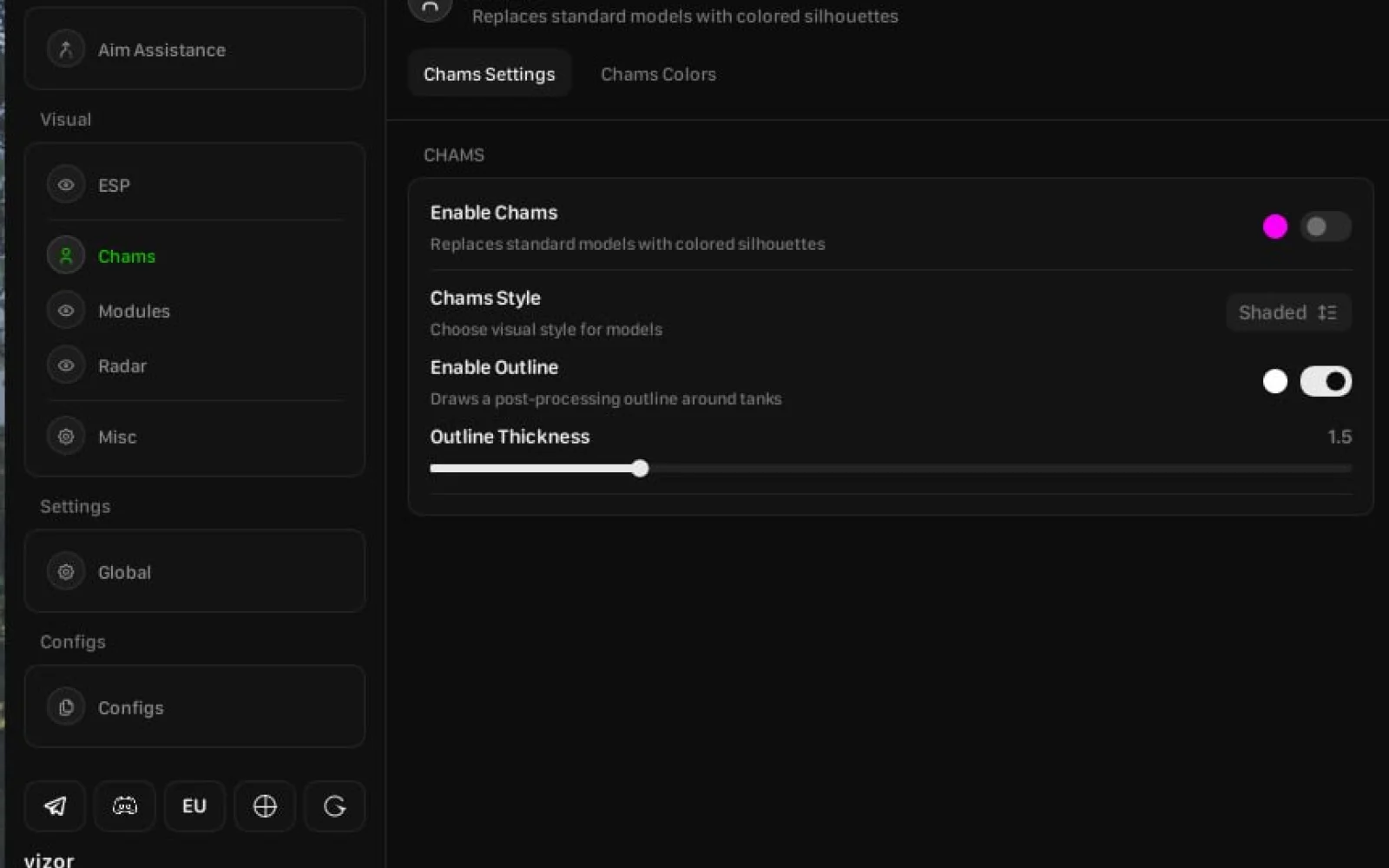The height and width of the screenshot is (868, 1389).
Task: Open the Aim Assistance section icon
Action: [x=66, y=49]
